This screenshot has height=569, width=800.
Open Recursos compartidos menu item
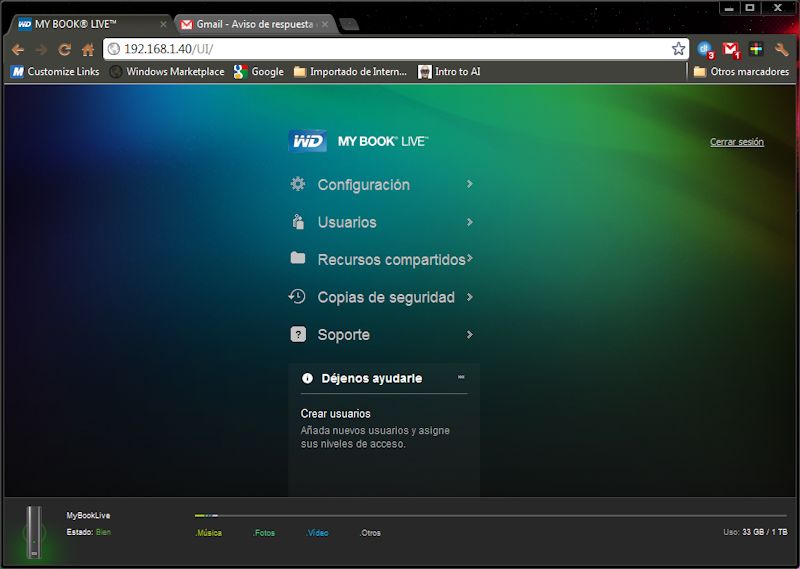pyautogui.click(x=391, y=260)
